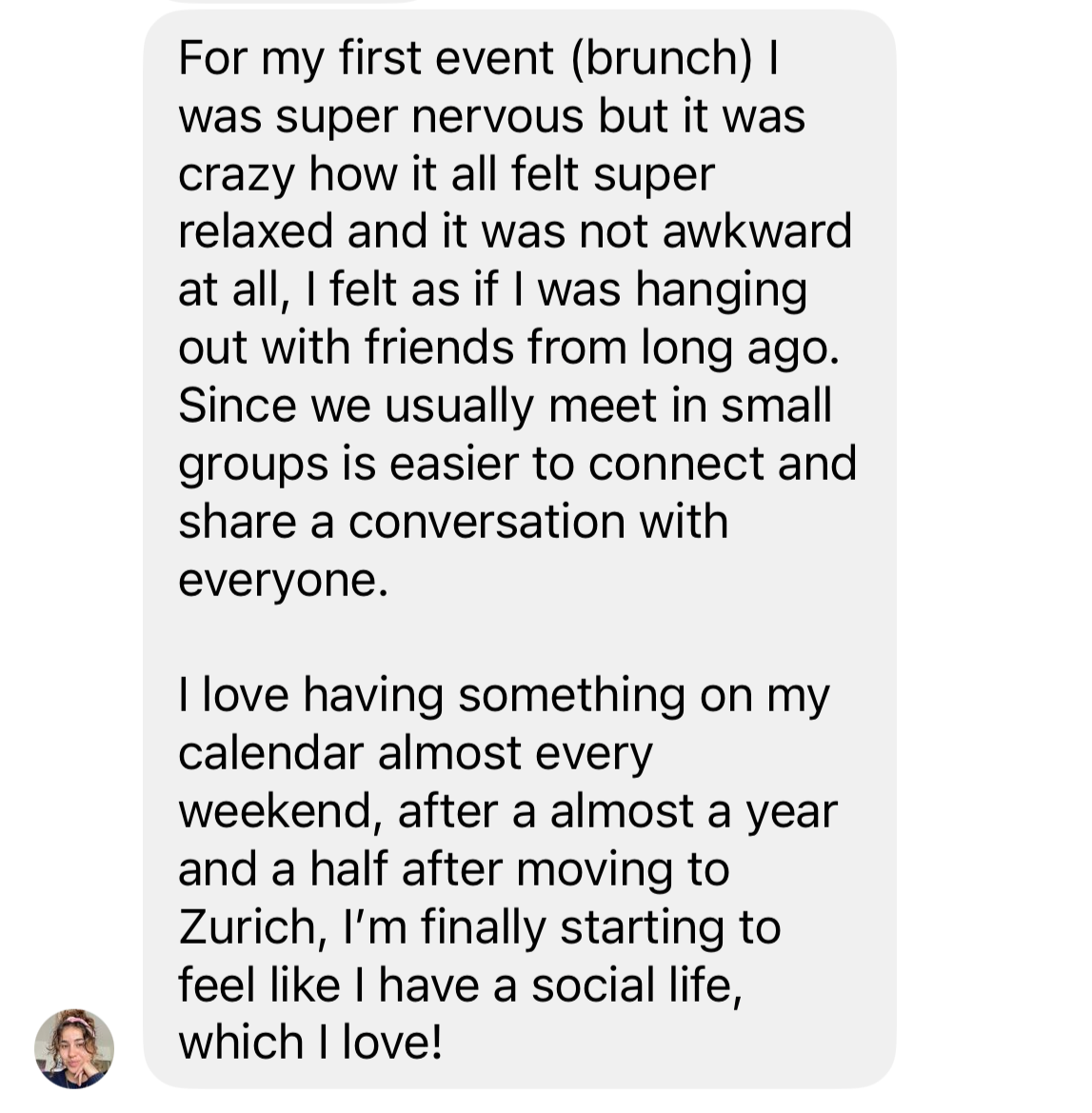Open the sender's profile picture avatar
This screenshot has height=1113, width=1092.
74,1048
